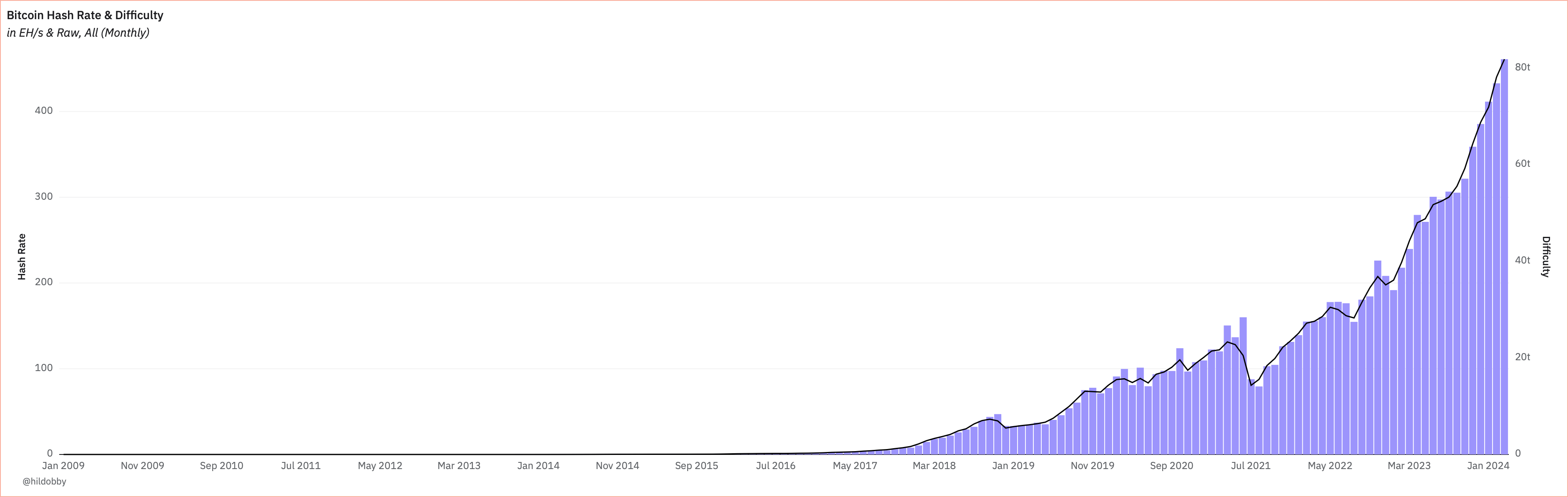
Task: Click the Nov 2014 x-axis label
Action: pyautogui.click(x=617, y=466)
